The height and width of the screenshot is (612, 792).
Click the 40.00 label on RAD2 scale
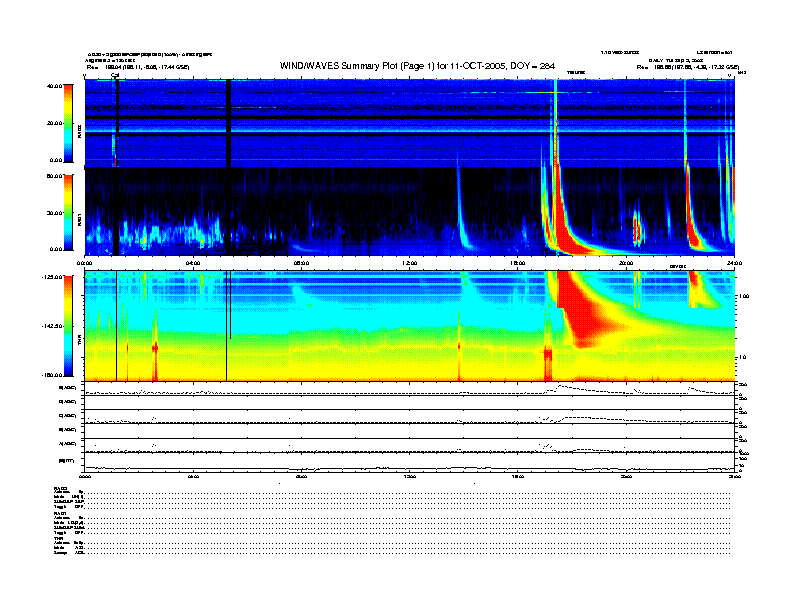point(56,86)
